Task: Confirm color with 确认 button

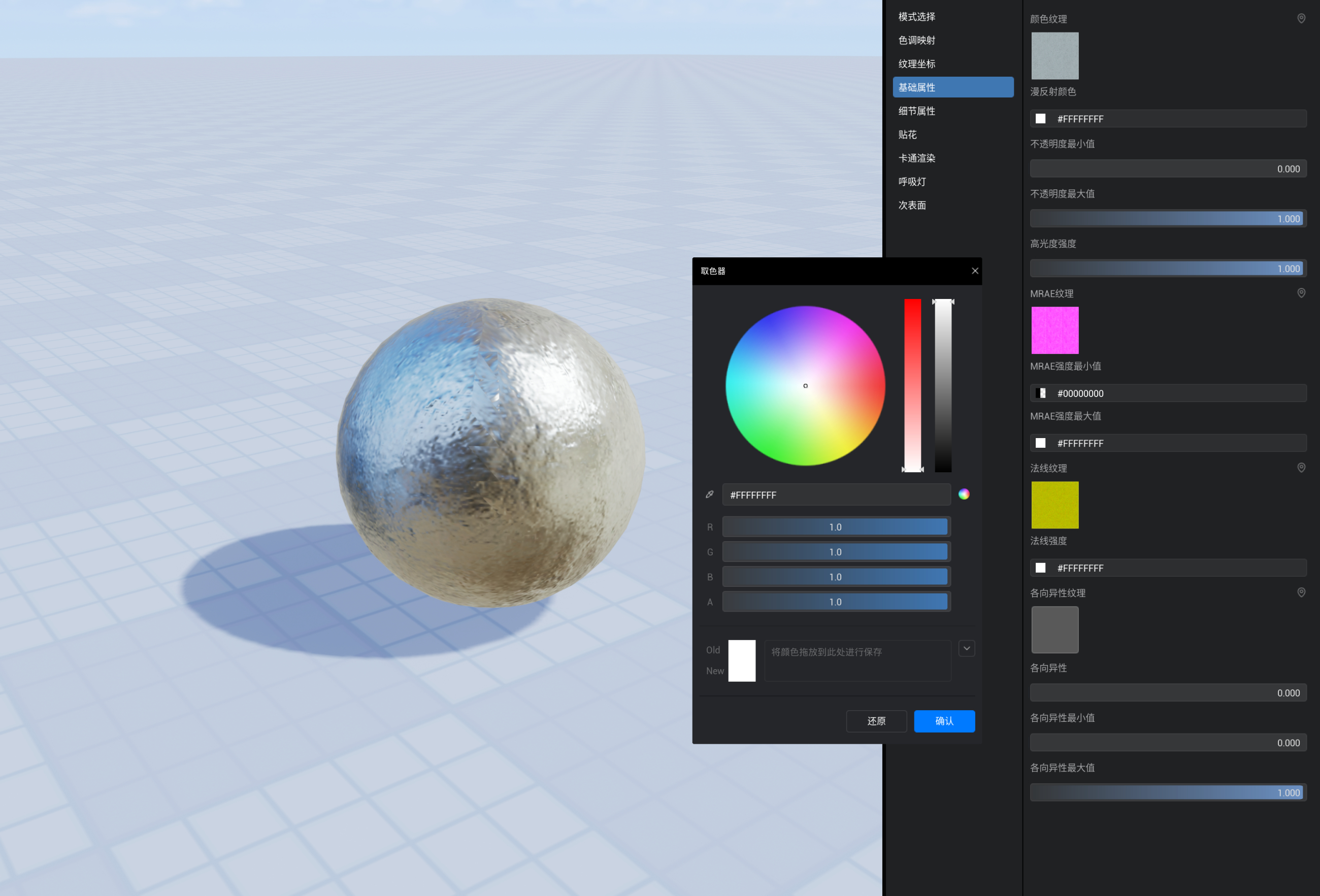Action: pos(944,721)
